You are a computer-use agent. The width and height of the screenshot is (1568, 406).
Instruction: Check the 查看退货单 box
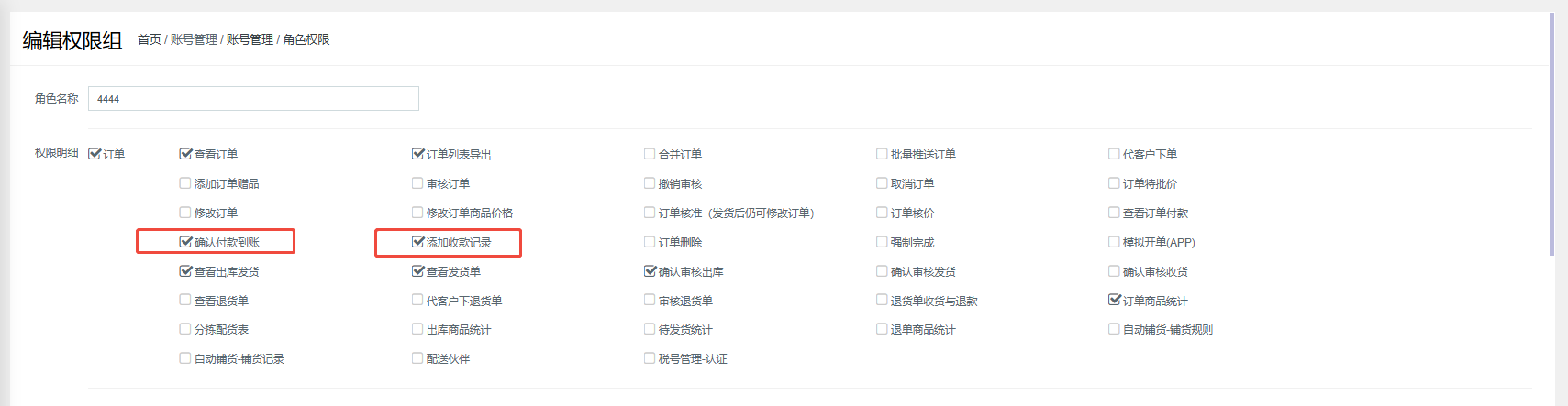click(x=185, y=300)
